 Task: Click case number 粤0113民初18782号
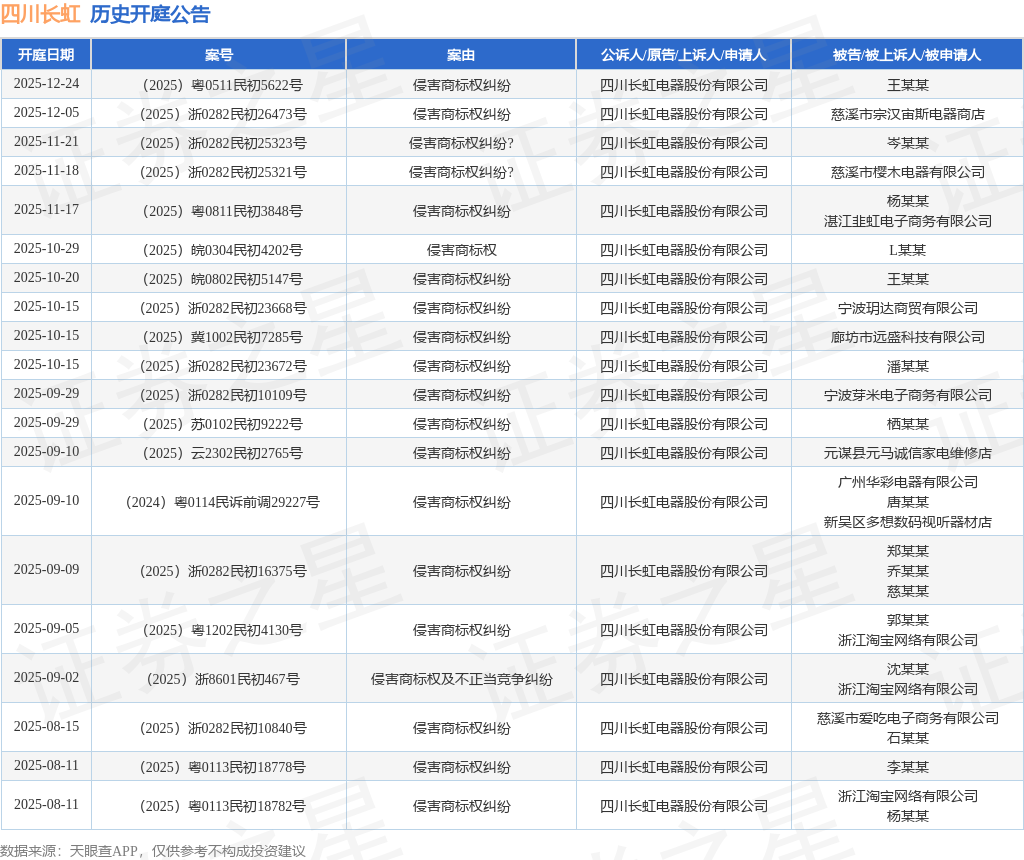pyautogui.click(x=223, y=806)
